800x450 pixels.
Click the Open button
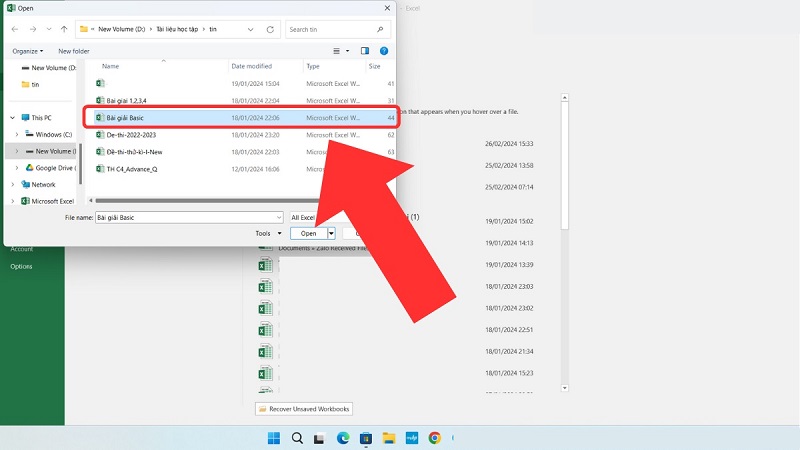coord(309,233)
